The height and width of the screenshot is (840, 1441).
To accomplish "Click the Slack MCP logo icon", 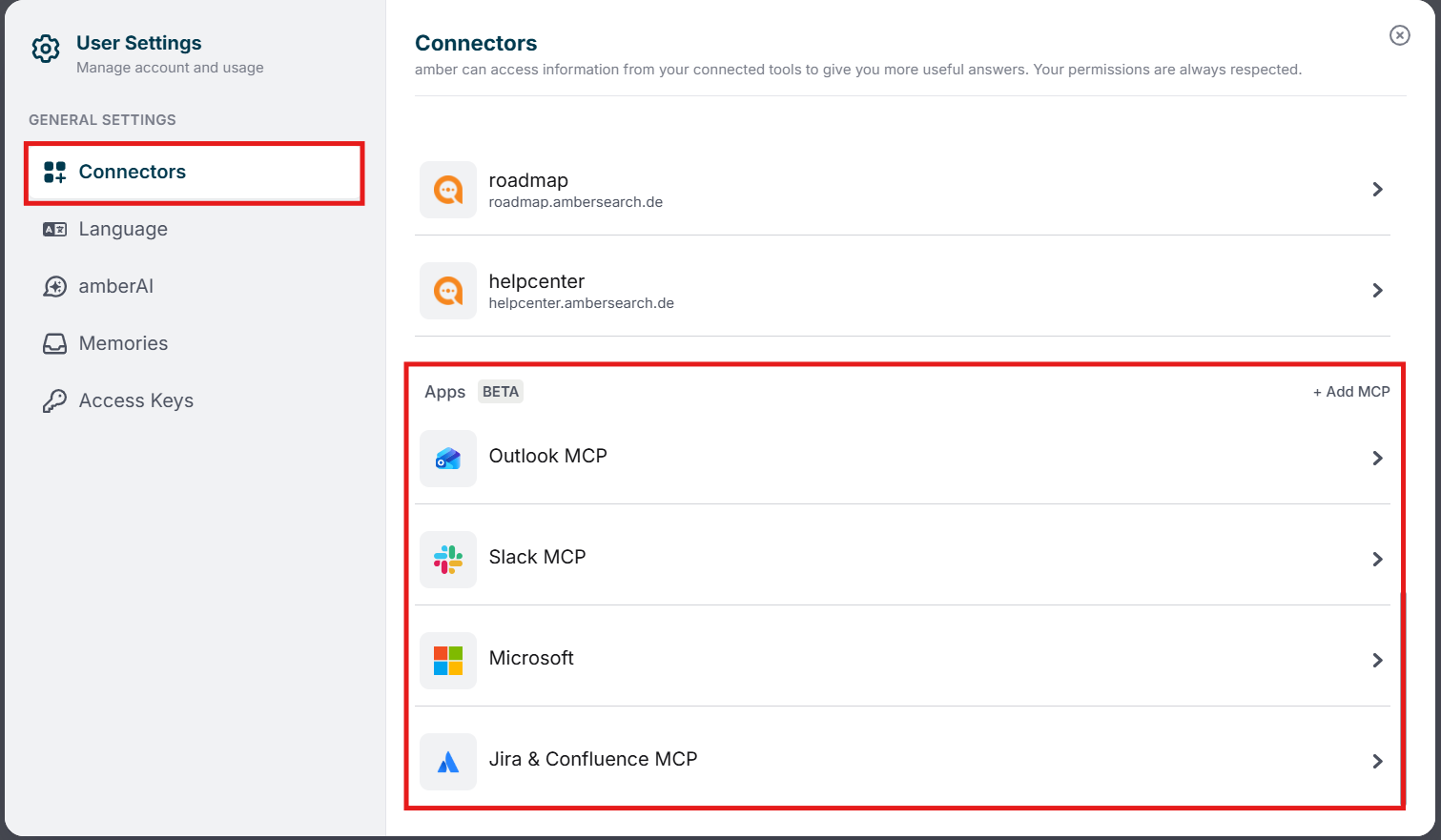I will point(448,560).
